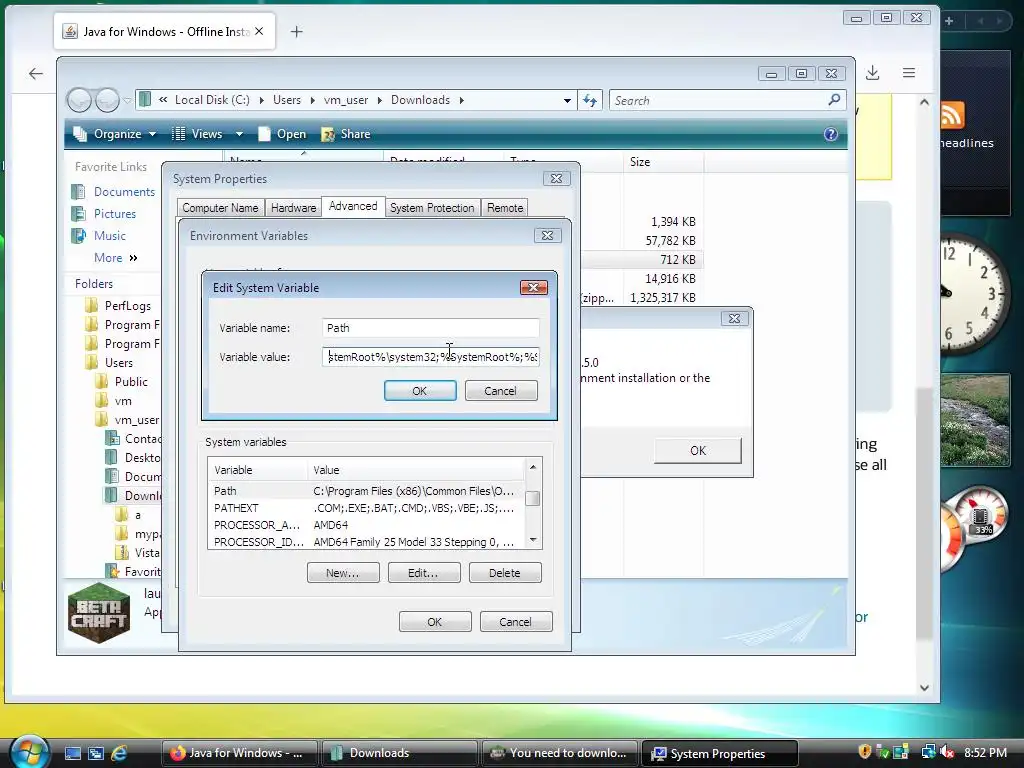Select the Public folder in tree
Screen dimensions: 1024x768
pyautogui.click(x=131, y=381)
